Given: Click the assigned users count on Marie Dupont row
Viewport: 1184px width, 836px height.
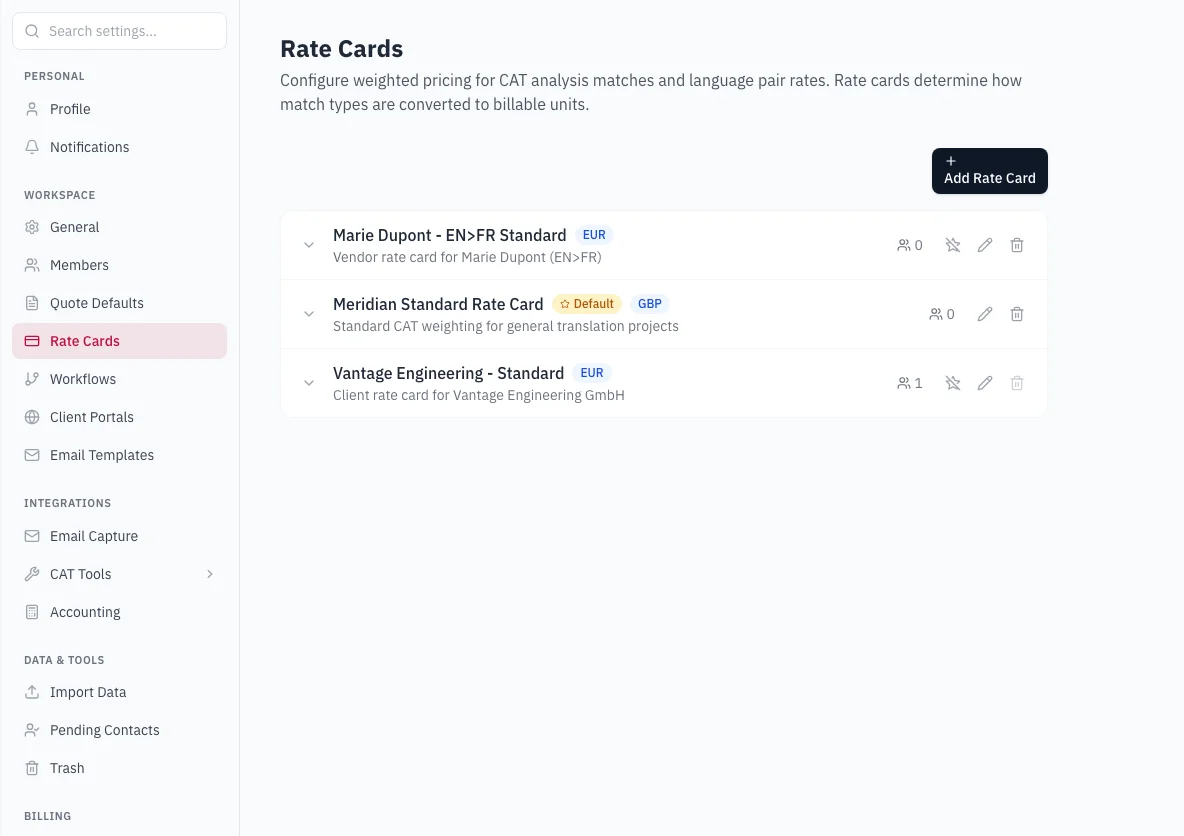Looking at the screenshot, I should (x=910, y=245).
